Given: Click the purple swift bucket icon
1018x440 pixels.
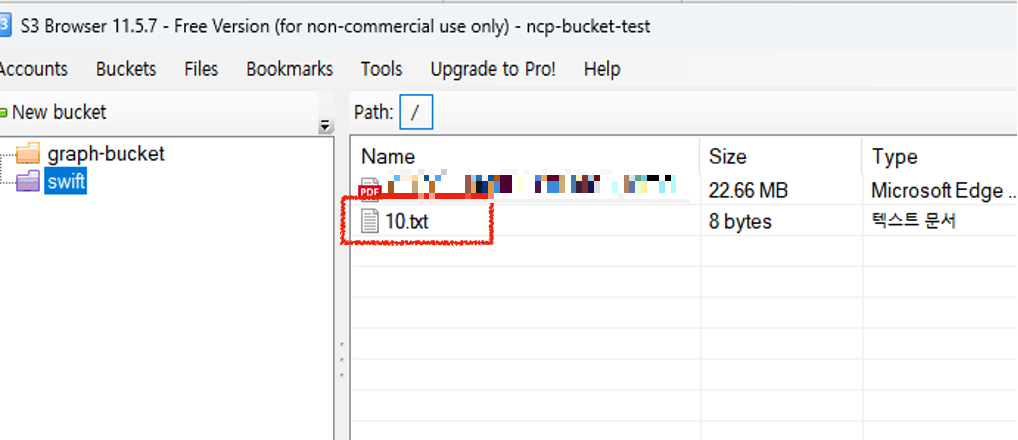Looking at the screenshot, I should [28, 181].
